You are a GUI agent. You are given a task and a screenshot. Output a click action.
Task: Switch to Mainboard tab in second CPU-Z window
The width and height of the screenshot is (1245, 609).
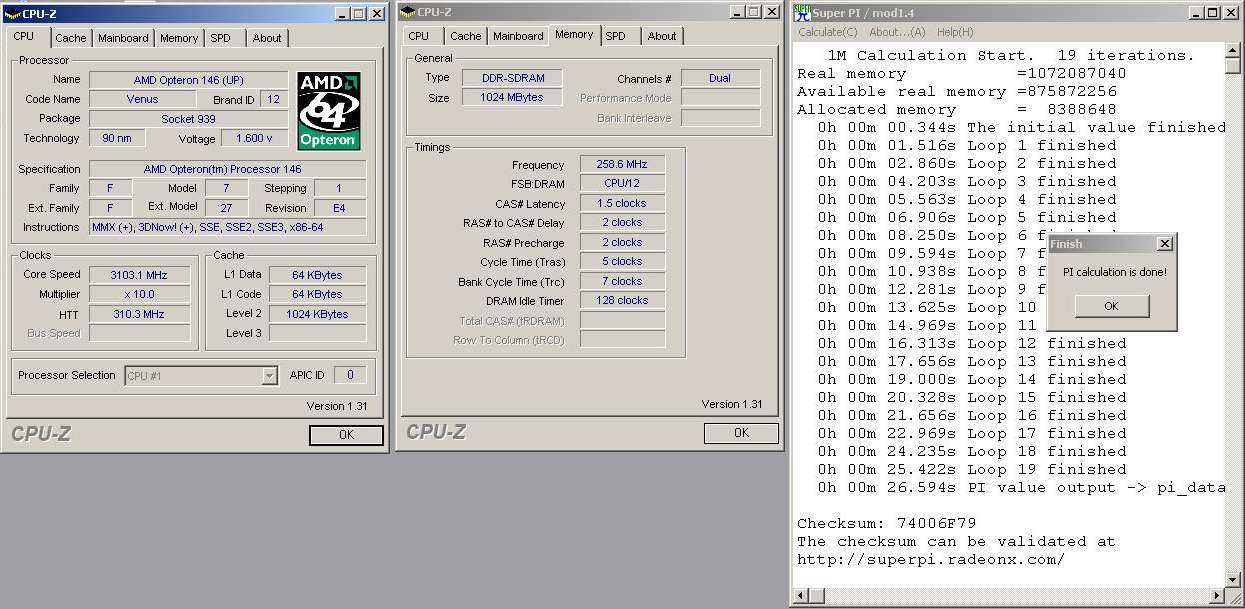coord(518,36)
